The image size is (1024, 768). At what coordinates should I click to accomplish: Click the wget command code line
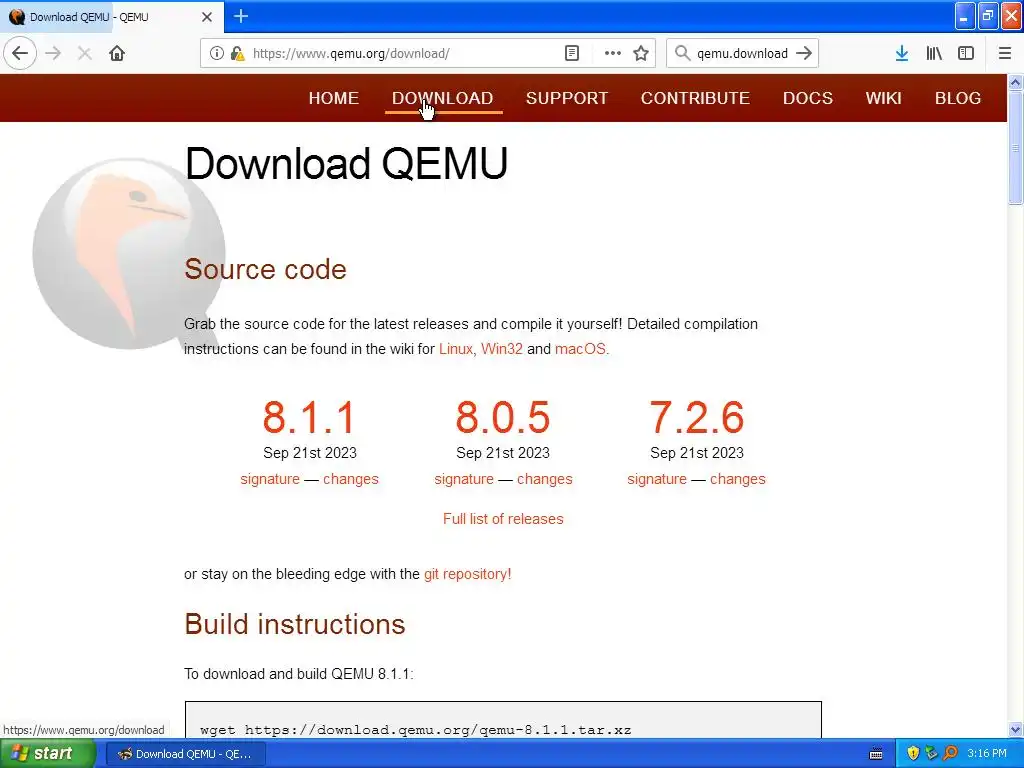pos(415,729)
